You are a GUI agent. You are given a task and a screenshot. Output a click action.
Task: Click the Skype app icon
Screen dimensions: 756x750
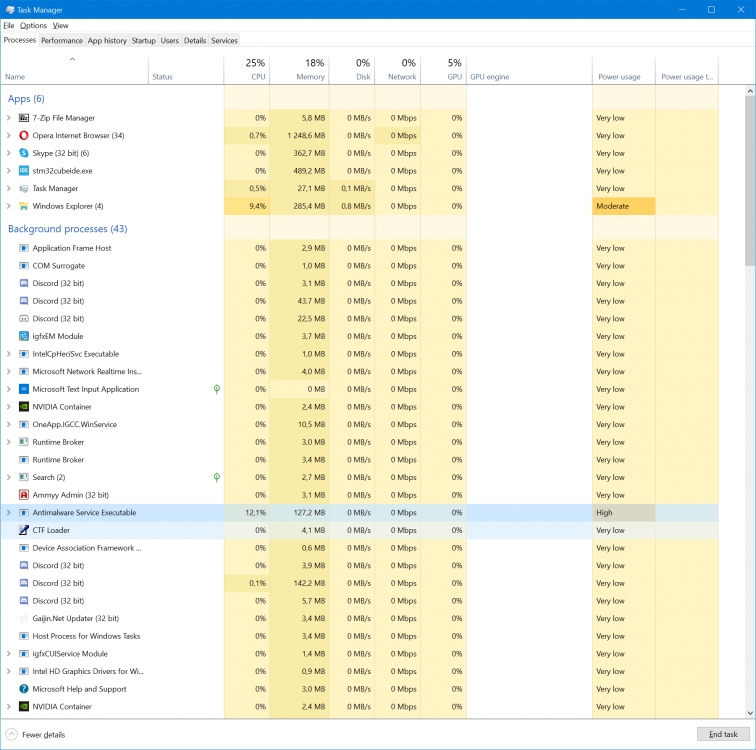24,153
